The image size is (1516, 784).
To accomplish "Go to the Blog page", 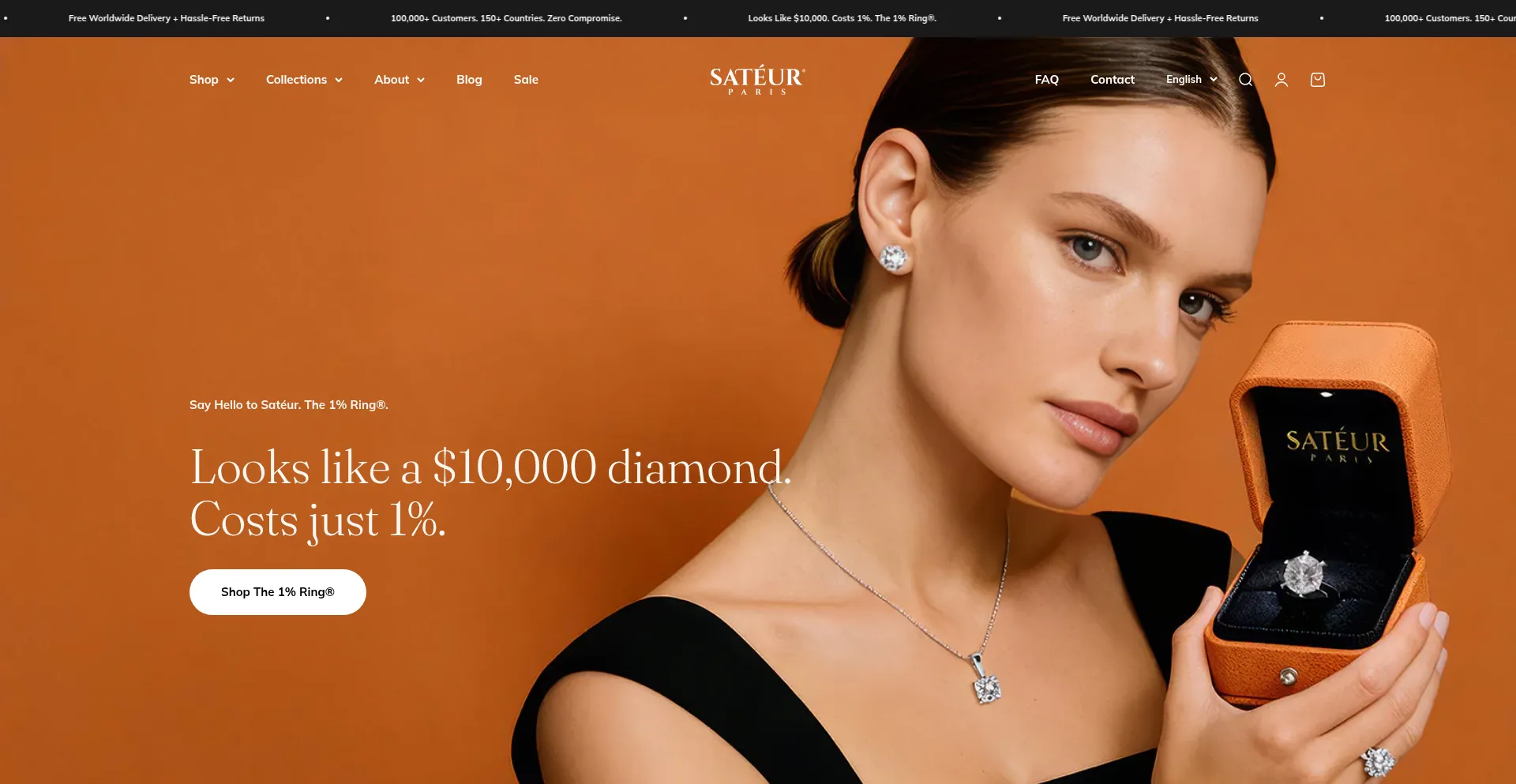I will tap(469, 80).
